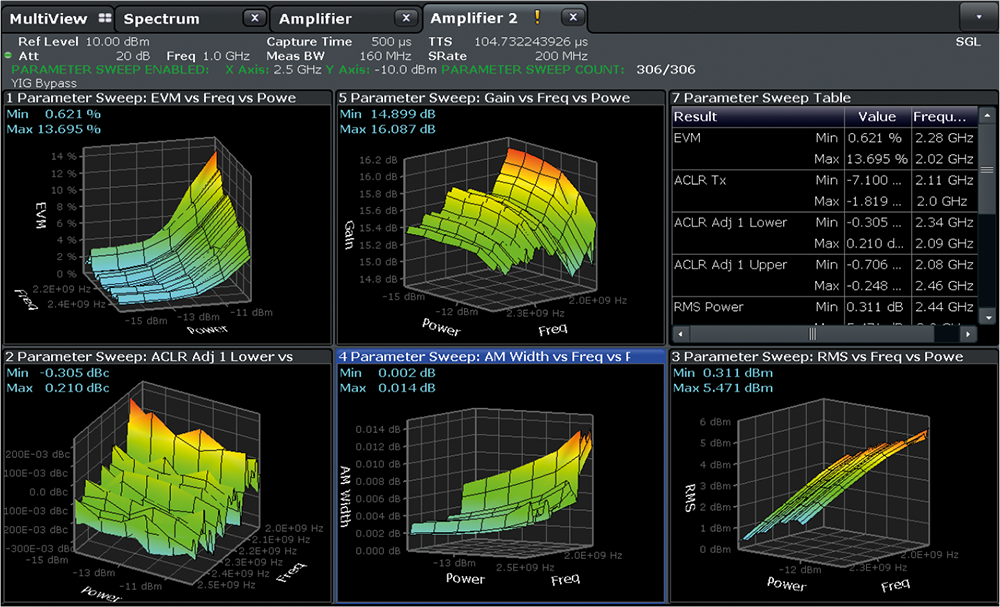Switch to the Amplifier tab
Screen dimensions: 1000x607
click(315, 19)
